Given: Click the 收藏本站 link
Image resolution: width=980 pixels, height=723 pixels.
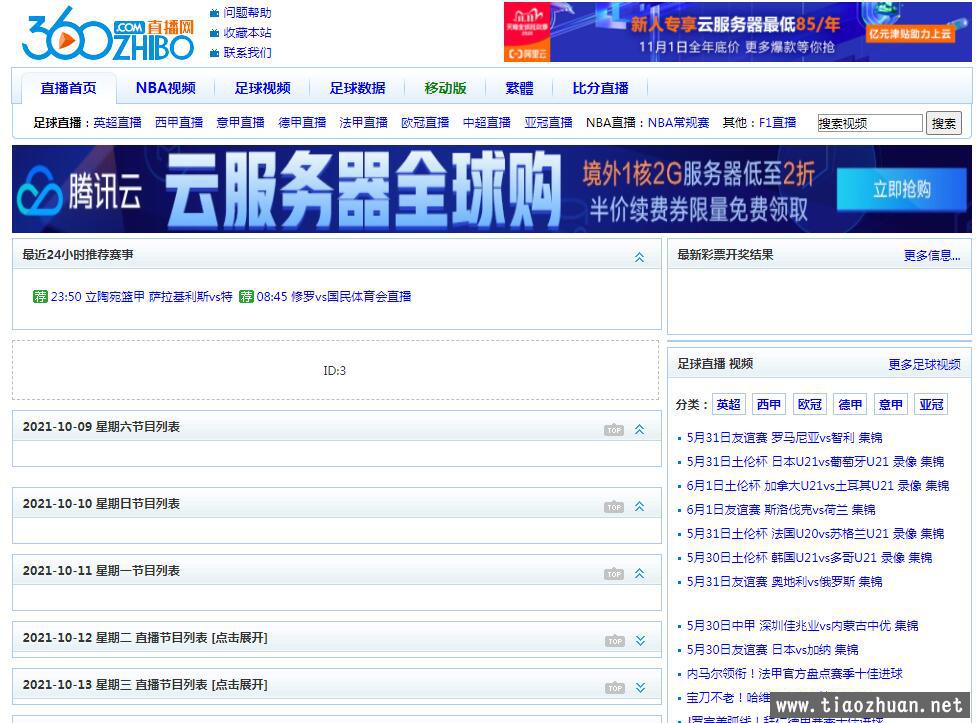Looking at the screenshot, I should [x=248, y=33].
